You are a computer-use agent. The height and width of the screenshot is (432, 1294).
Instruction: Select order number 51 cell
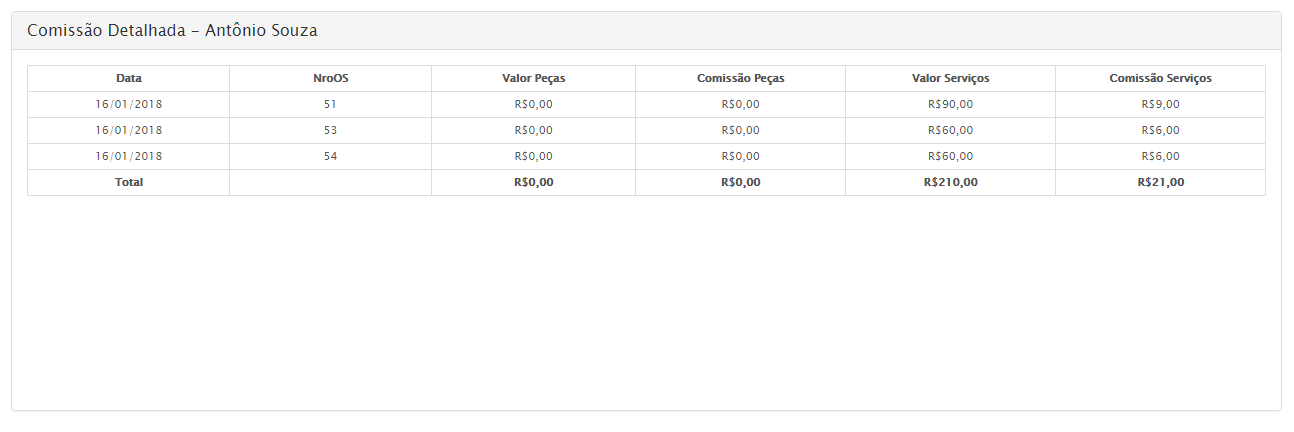coord(330,104)
